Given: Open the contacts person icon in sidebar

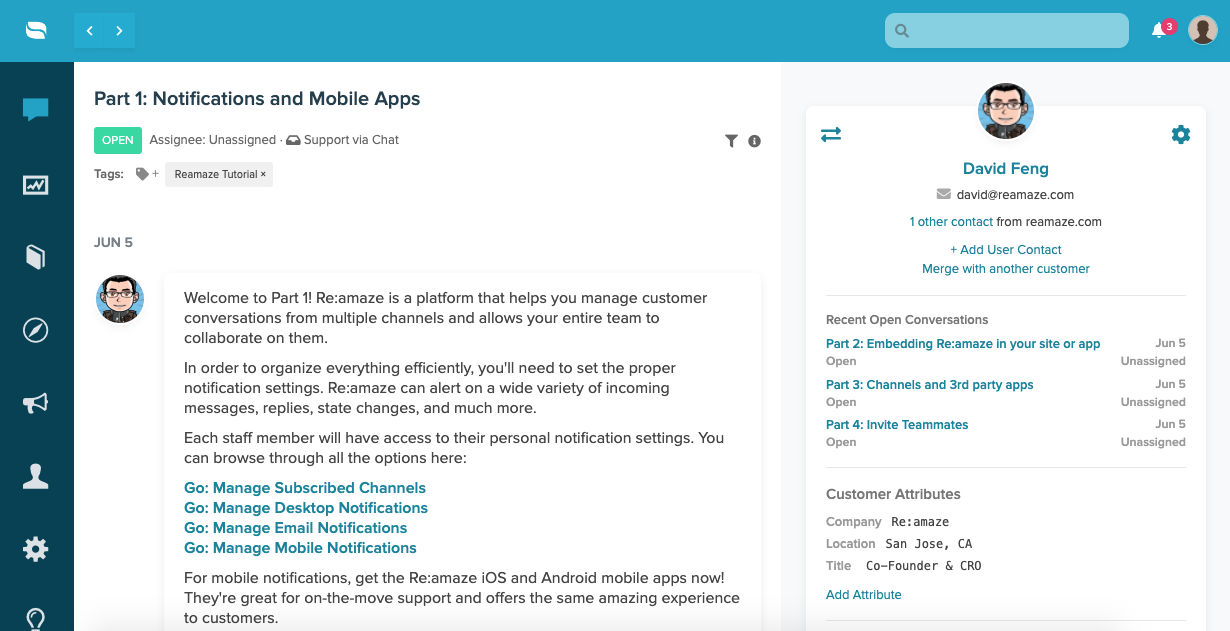Looking at the screenshot, I should coord(36,476).
